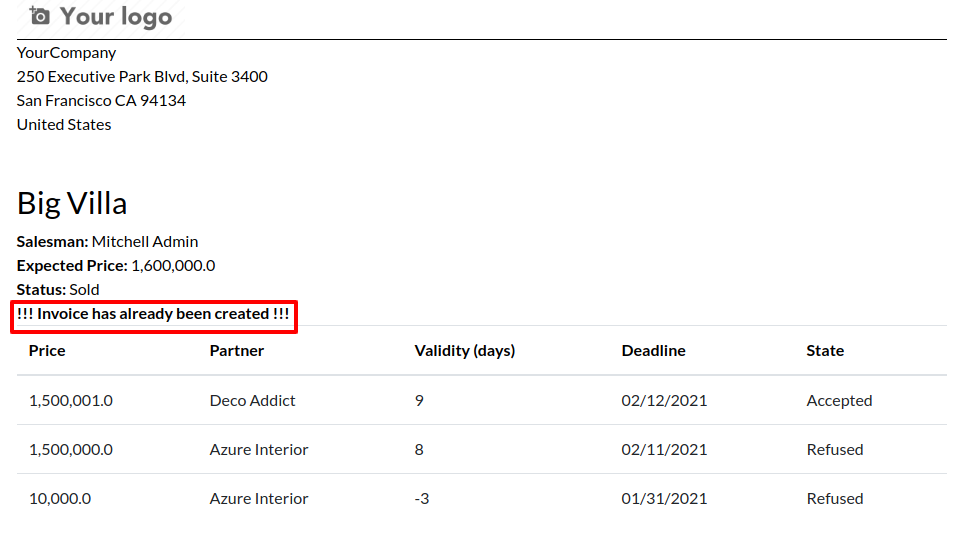Screen dimensions: 965x541
Task: Select the YourCompany name line
Action: pos(66,52)
